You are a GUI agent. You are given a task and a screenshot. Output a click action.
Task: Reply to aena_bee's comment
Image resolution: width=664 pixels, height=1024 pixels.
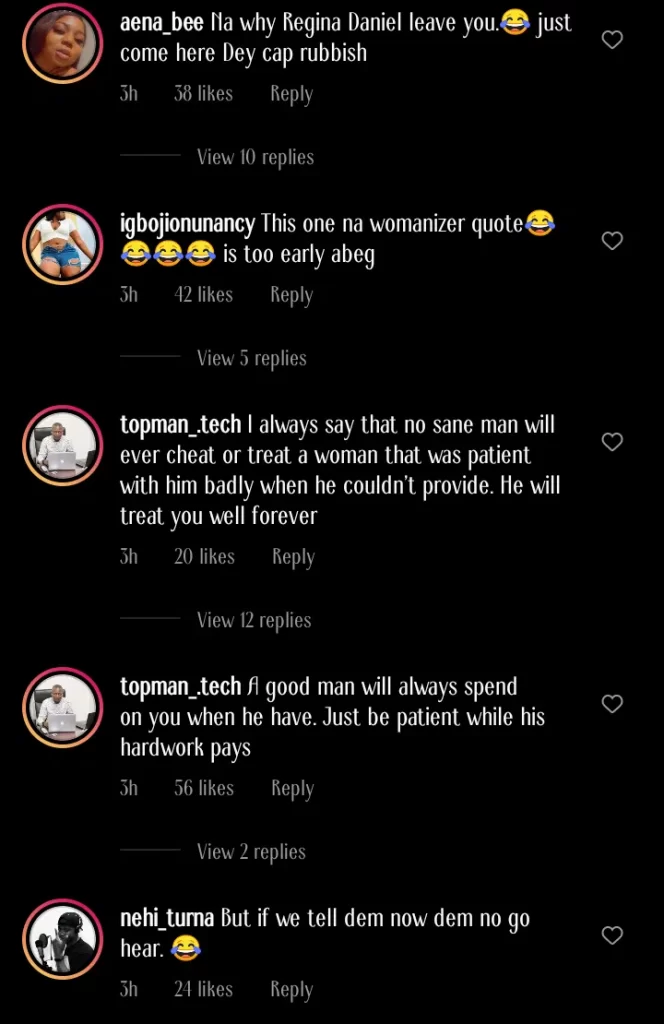(x=291, y=95)
